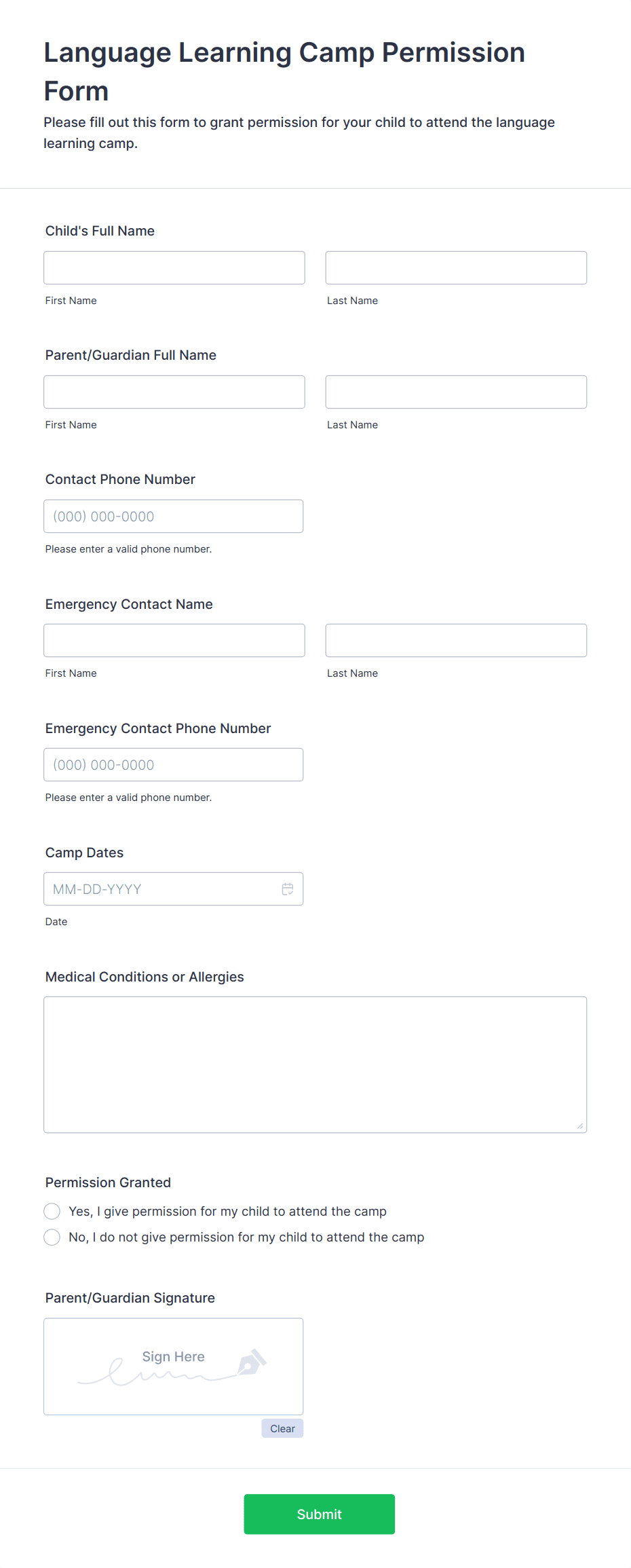Select No, I do not give permission
This screenshot has height=1568, width=631.
52,1237
